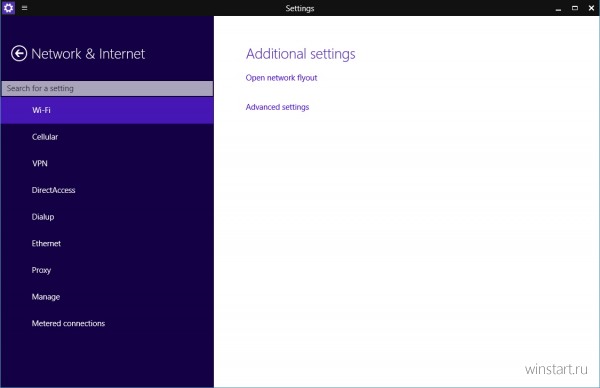The height and width of the screenshot is (388, 600).
Task: Switch to the Ethernet category
Action: point(107,243)
